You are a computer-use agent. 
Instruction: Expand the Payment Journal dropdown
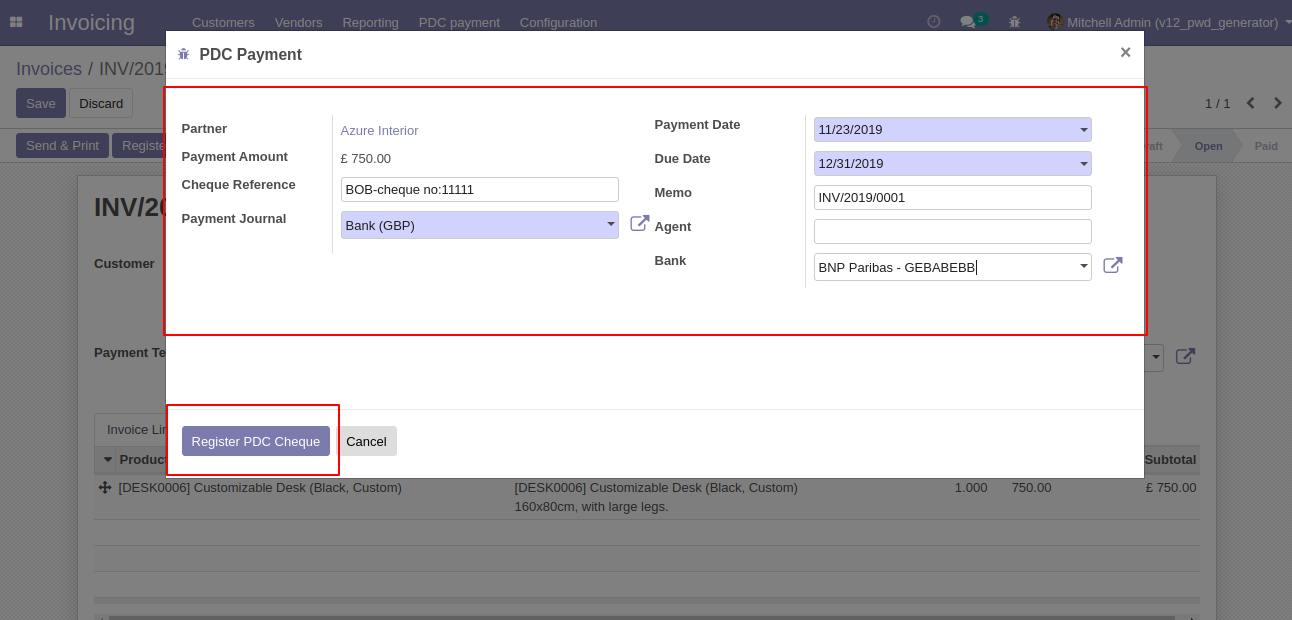[x=610, y=225]
